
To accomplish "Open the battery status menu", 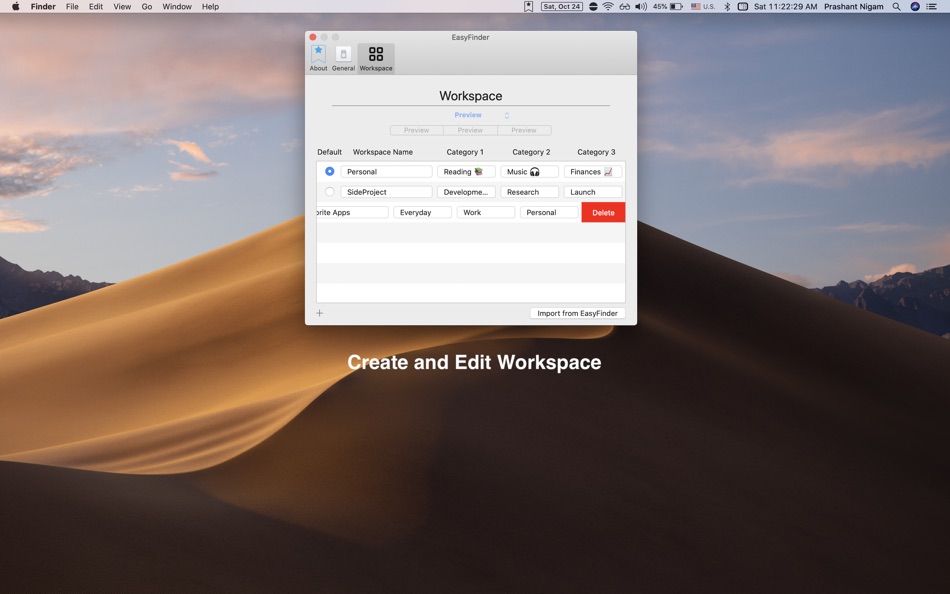I will point(668,7).
